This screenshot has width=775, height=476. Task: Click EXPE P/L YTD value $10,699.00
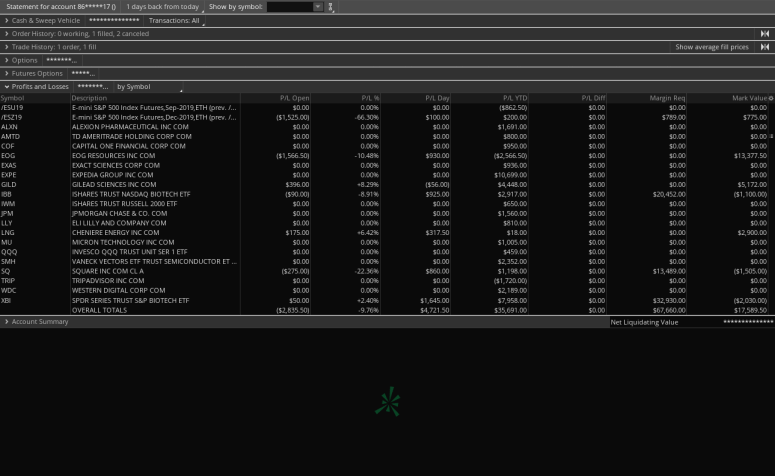point(511,175)
